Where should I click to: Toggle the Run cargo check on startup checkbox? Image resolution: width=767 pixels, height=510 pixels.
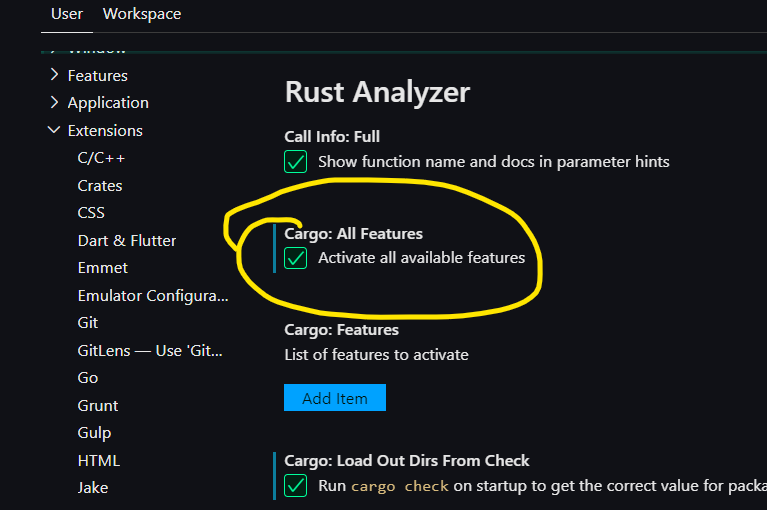[x=296, y=486]
